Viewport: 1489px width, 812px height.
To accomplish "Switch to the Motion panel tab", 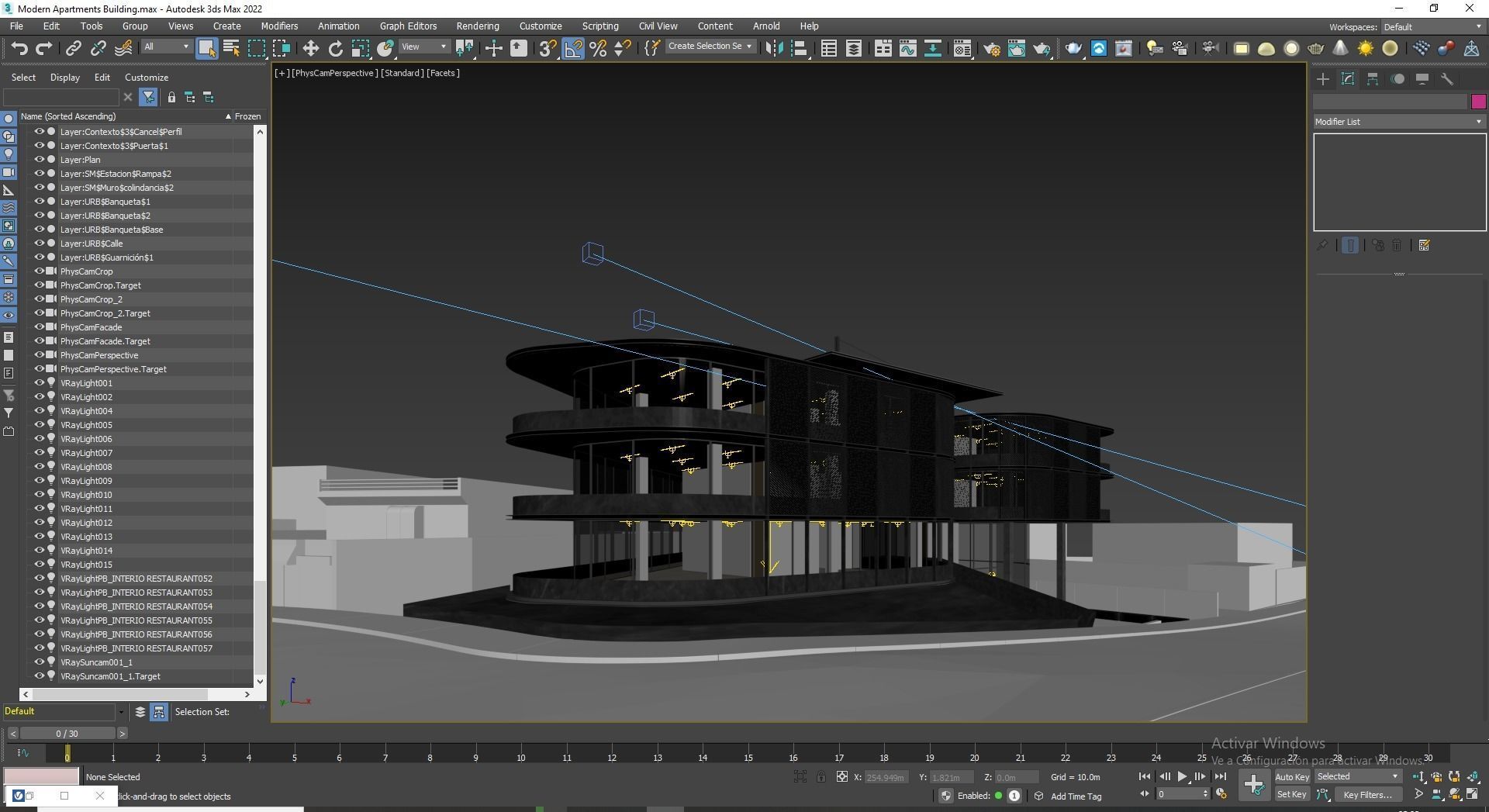I will [1397, 79].
